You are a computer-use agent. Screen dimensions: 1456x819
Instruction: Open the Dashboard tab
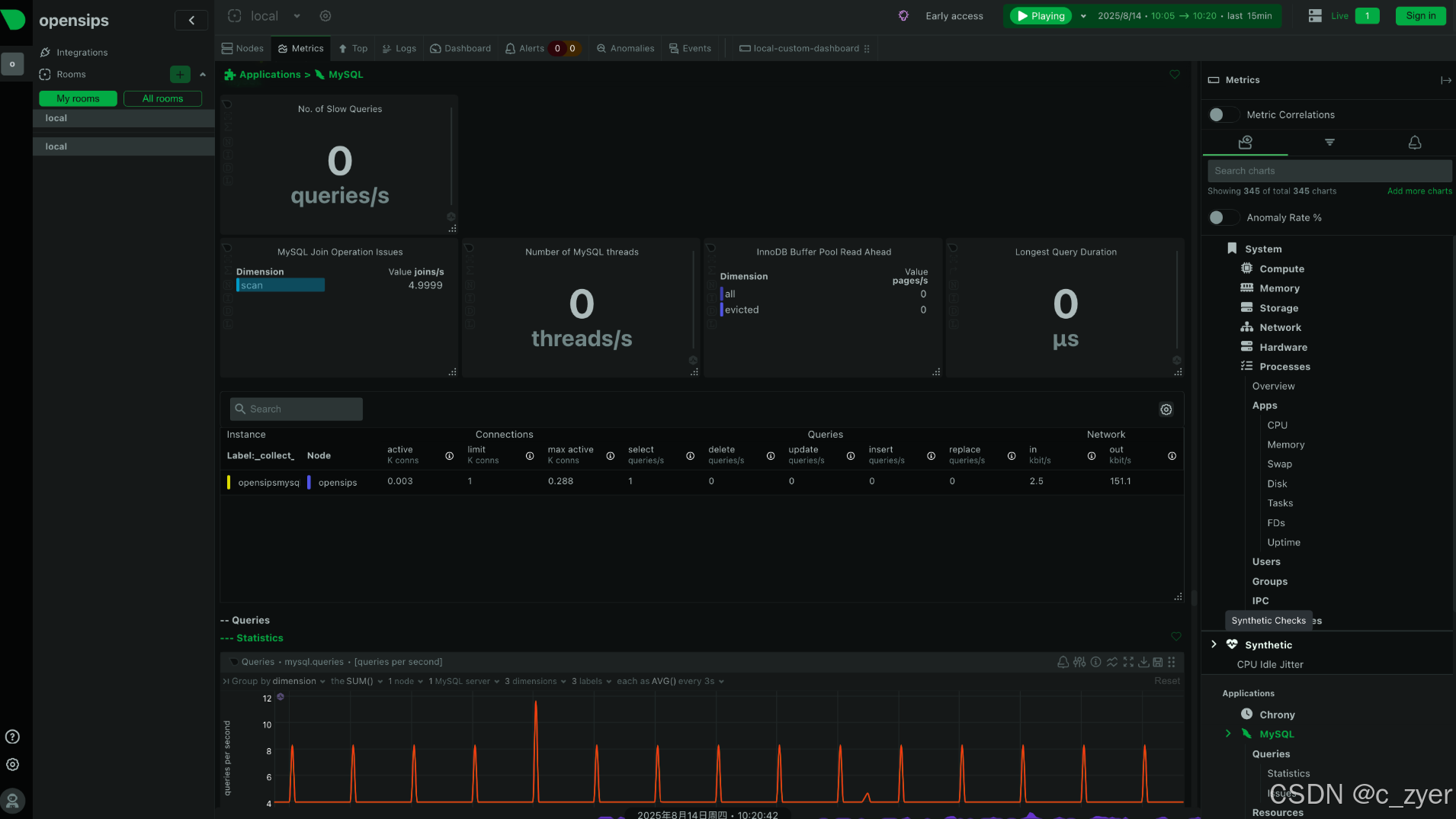(460, 48)
